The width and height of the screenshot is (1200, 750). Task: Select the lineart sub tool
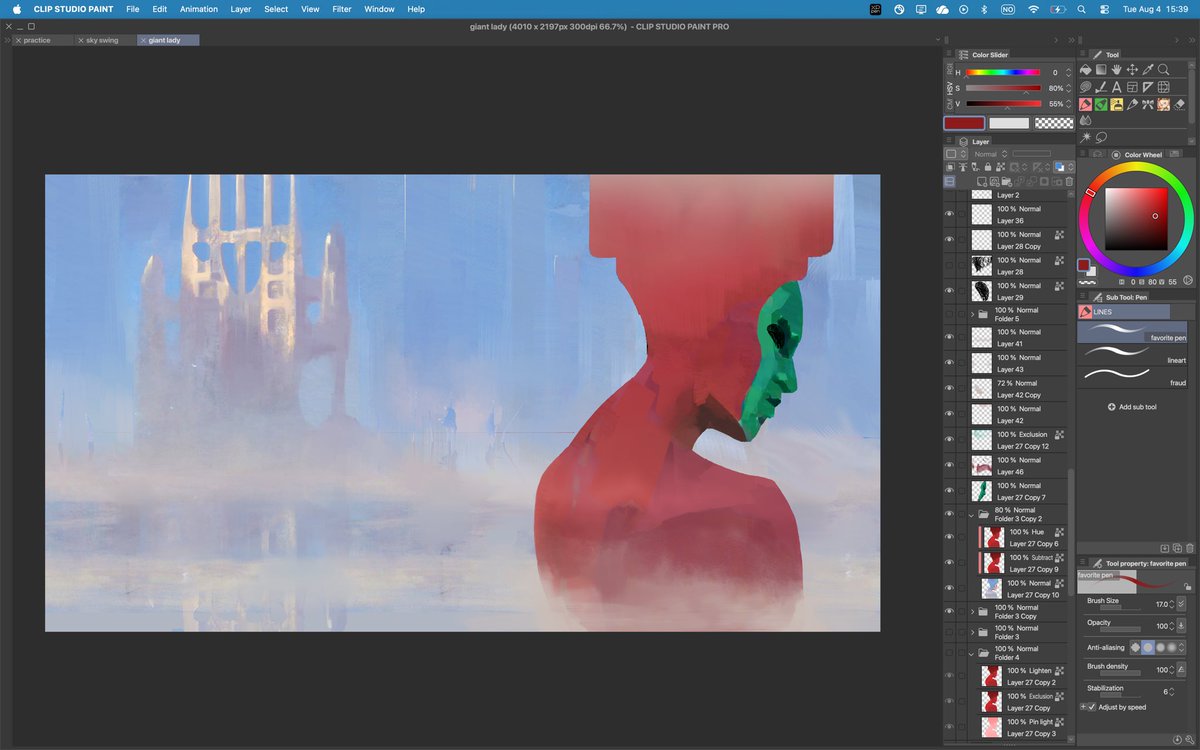pos(1132,353)
